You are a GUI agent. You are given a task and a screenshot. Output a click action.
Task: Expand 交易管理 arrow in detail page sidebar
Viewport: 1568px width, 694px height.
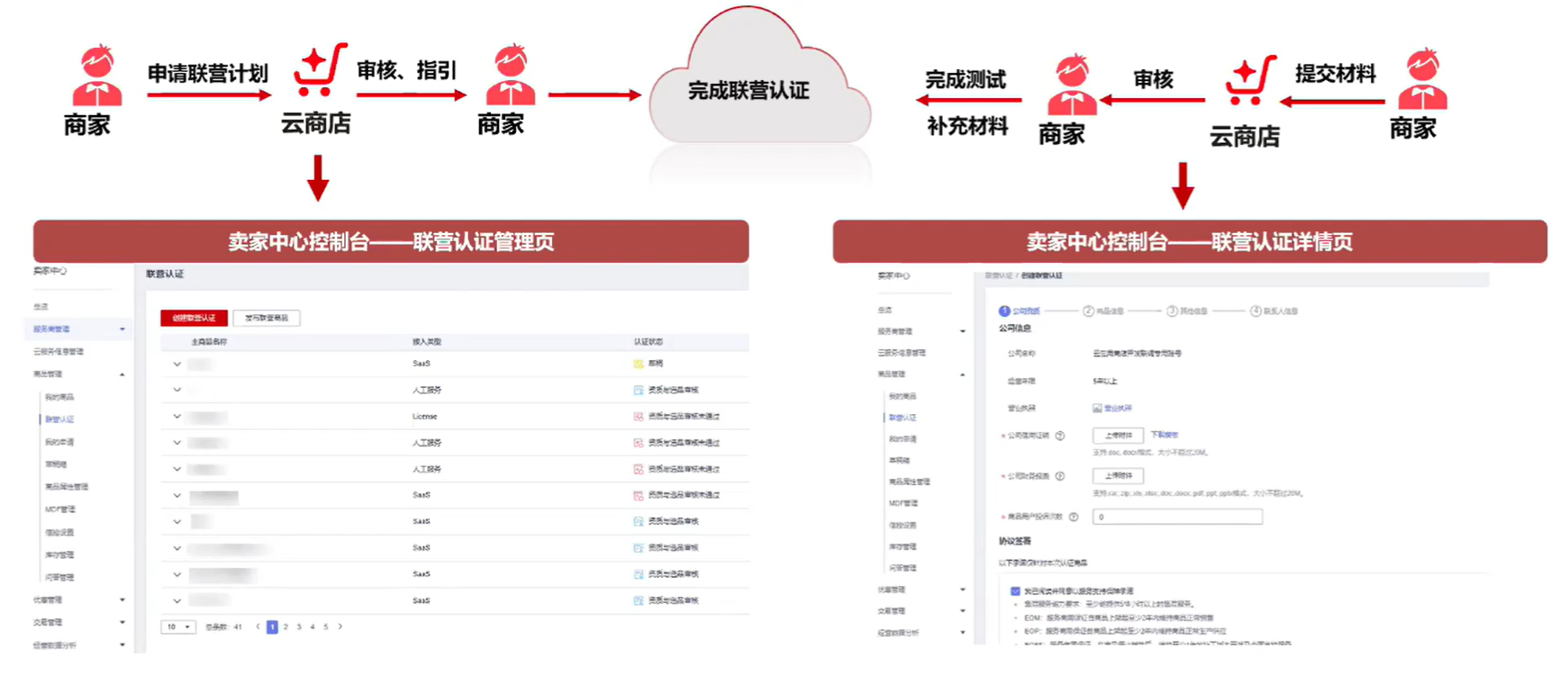tap(963, 612)
